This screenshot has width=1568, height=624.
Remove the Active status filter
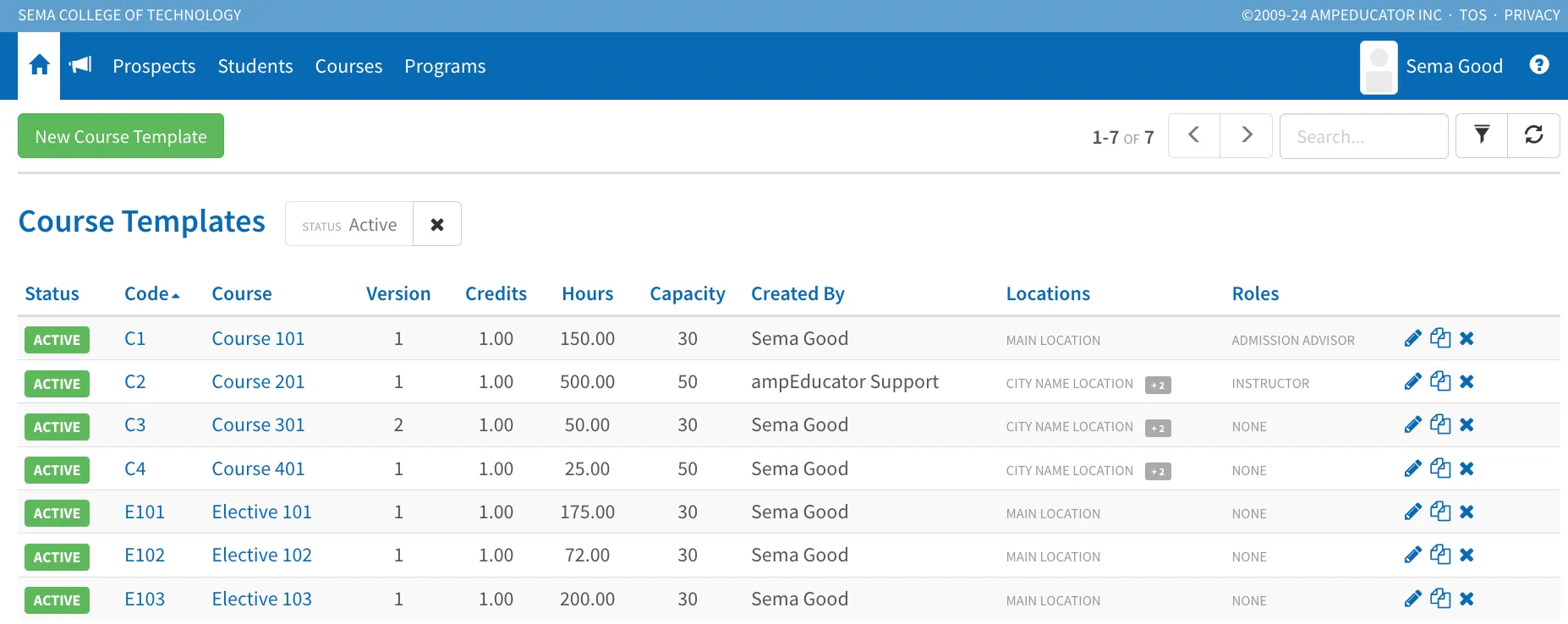(x=437, y=224)
